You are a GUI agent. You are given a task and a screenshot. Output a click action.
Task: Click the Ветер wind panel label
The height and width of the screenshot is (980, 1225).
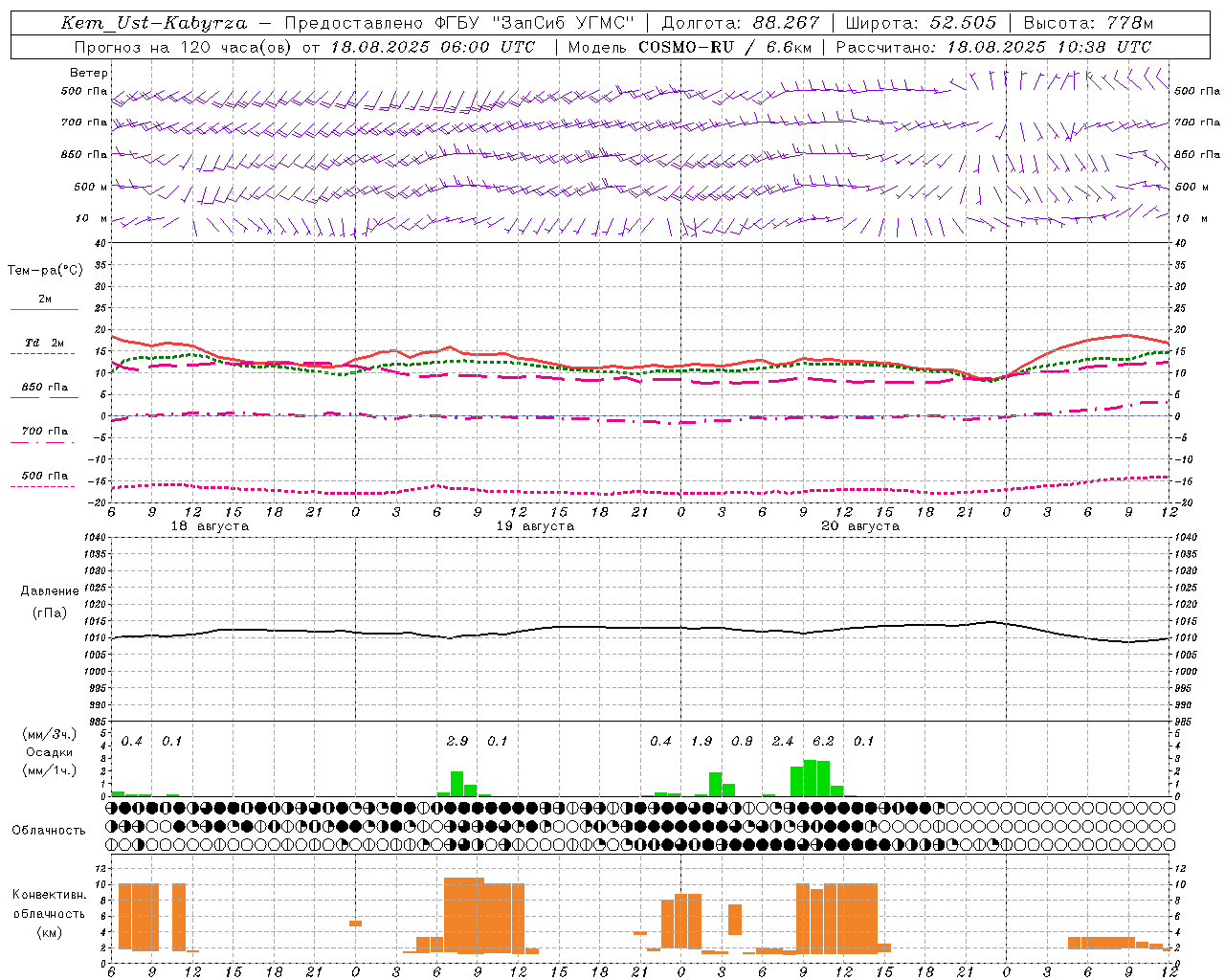89,73
